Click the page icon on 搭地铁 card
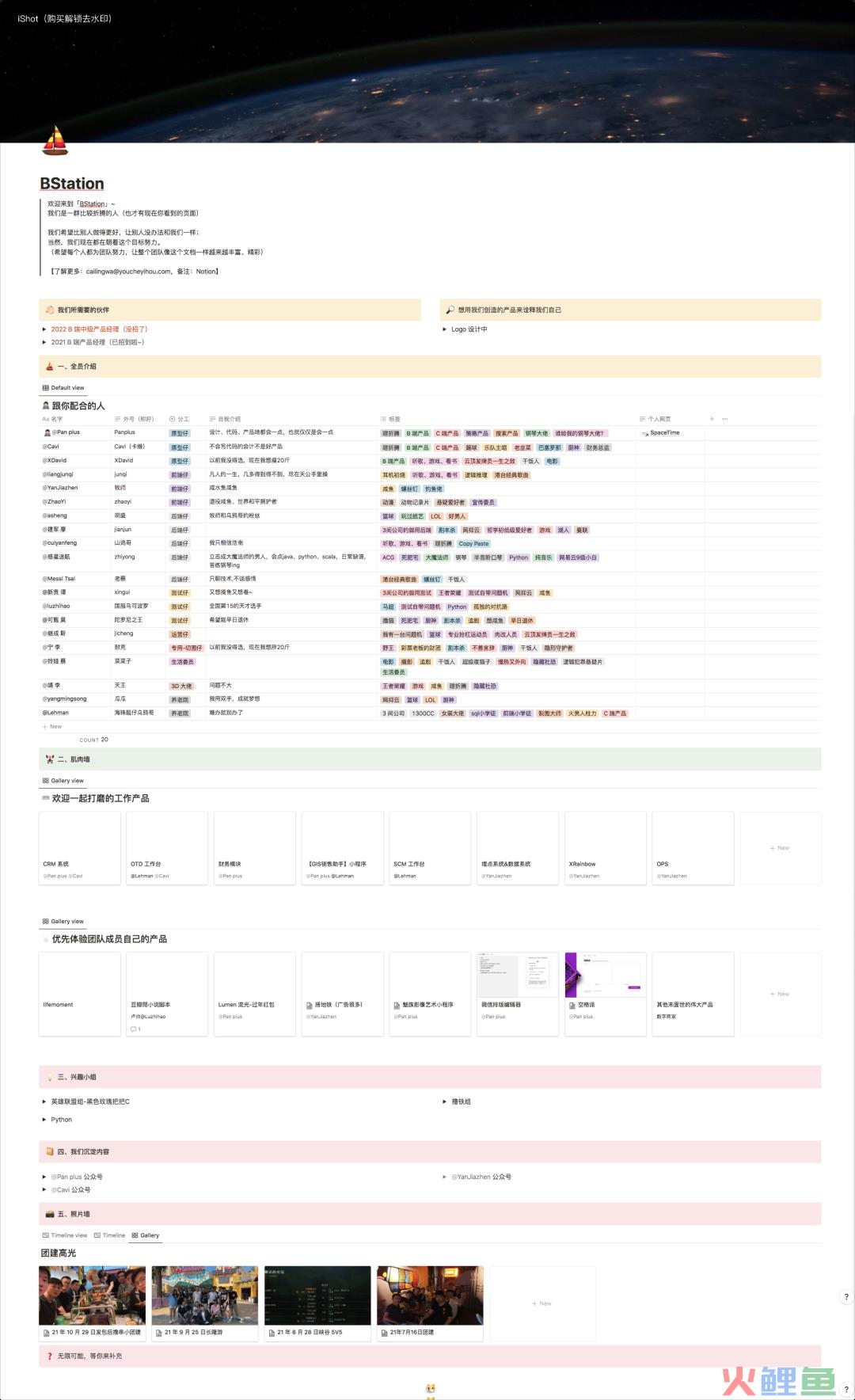 pos(310,1005)
